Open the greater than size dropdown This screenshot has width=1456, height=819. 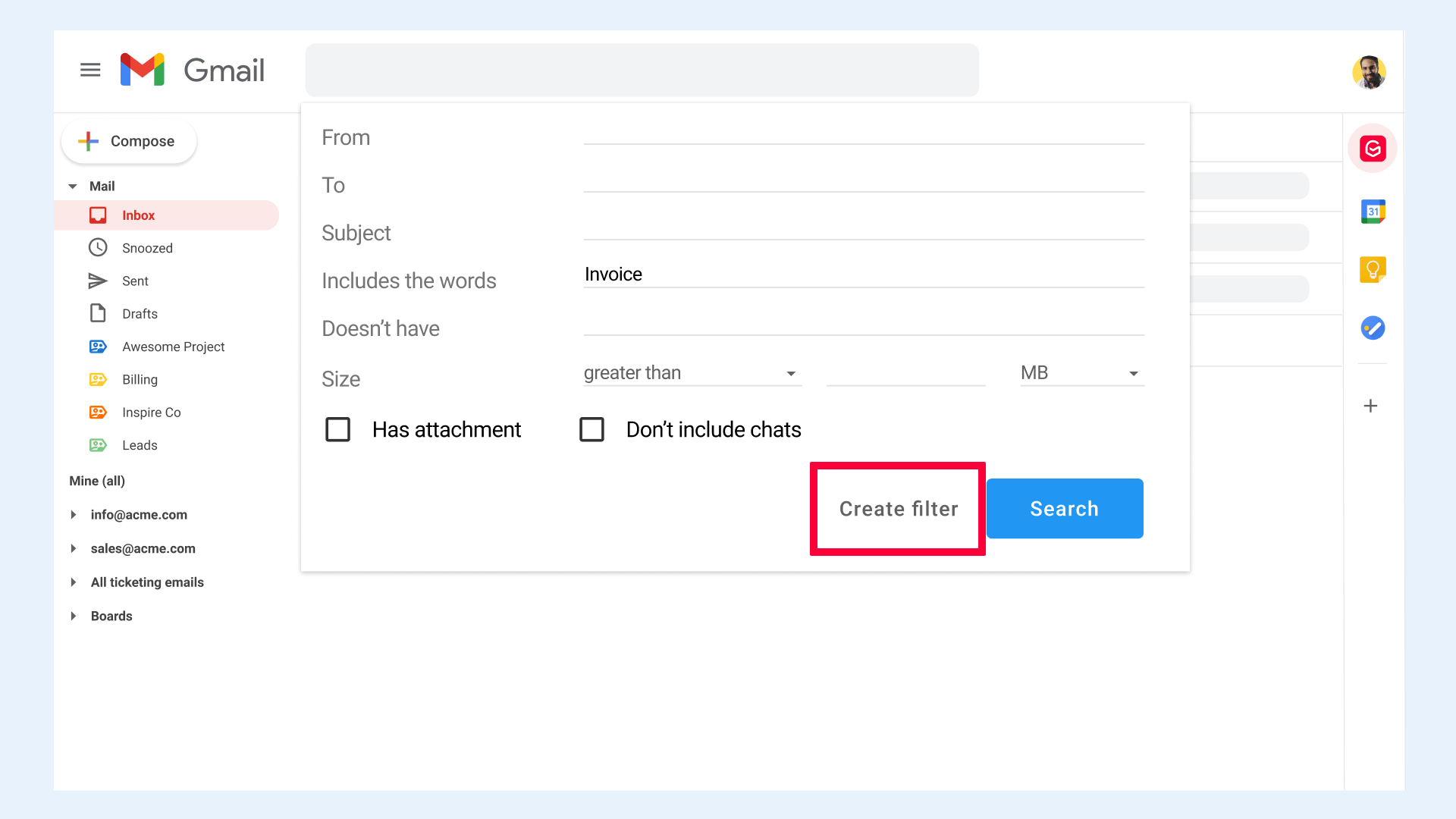[692, 373]
